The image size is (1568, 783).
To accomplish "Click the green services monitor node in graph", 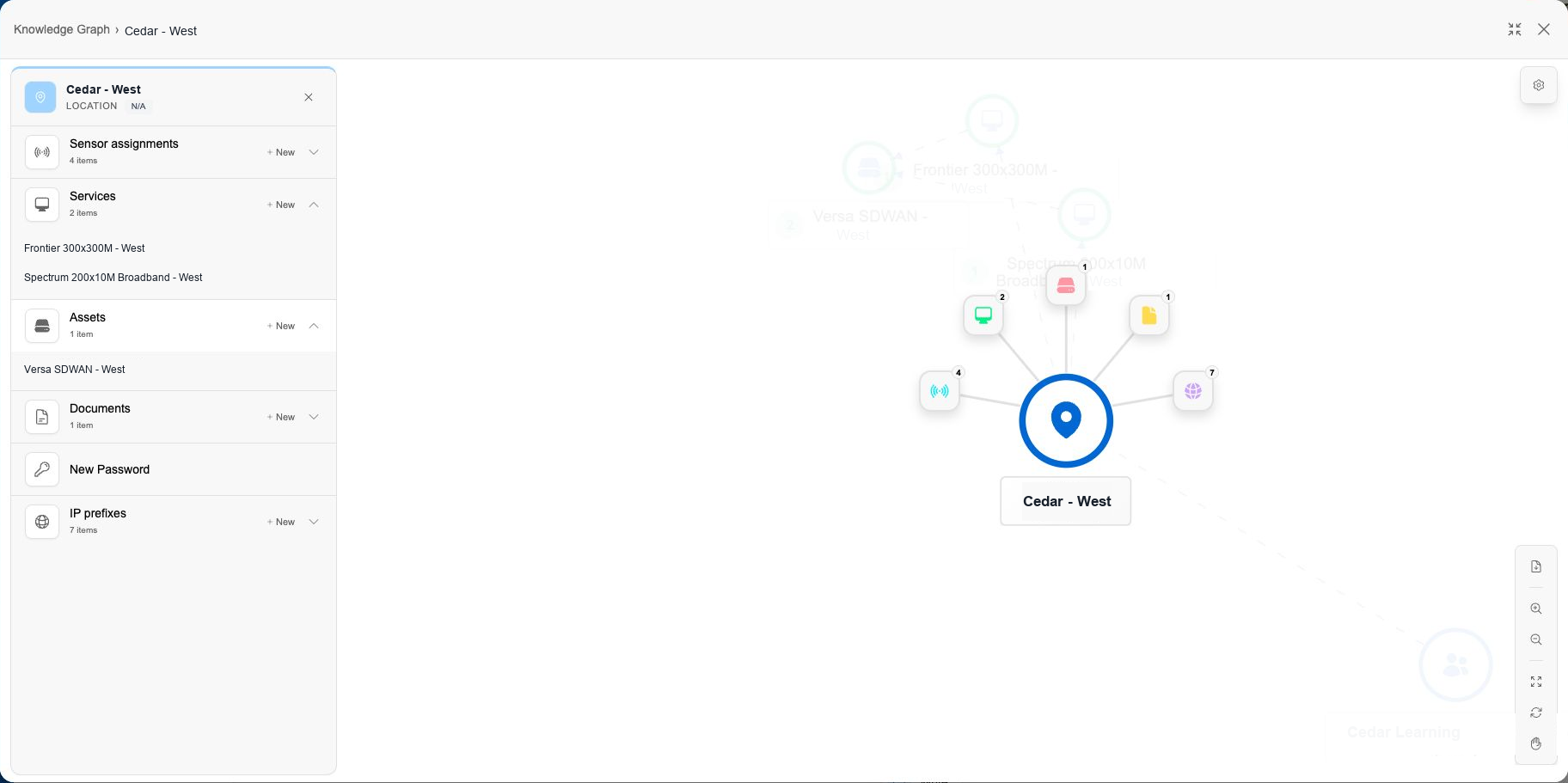I will 983,315.
